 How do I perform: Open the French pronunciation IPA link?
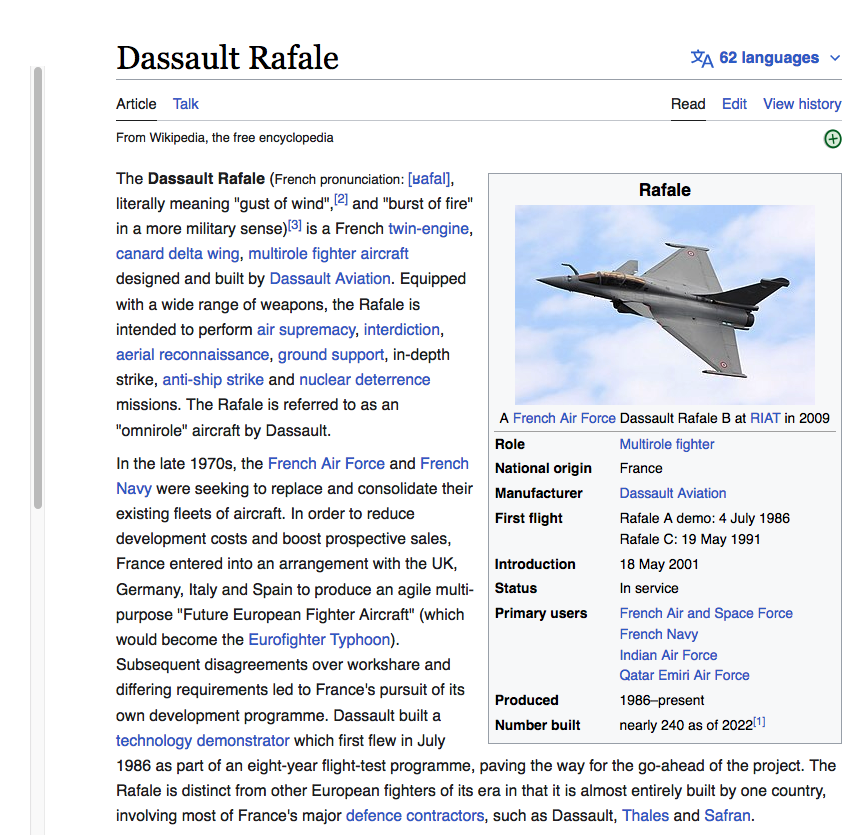[x=429, y=179]
